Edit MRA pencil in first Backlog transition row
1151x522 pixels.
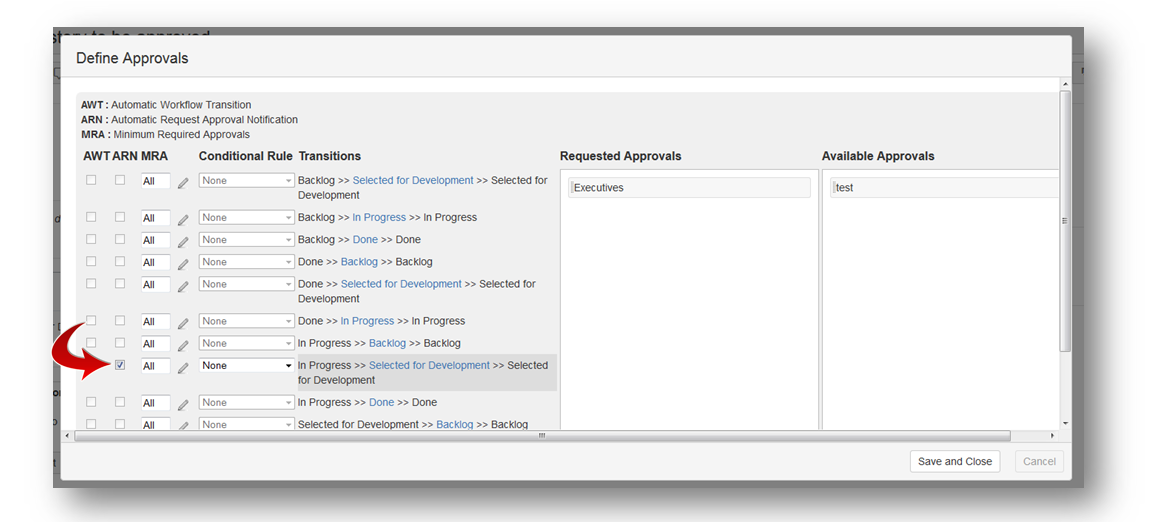(x=183, y=182)
